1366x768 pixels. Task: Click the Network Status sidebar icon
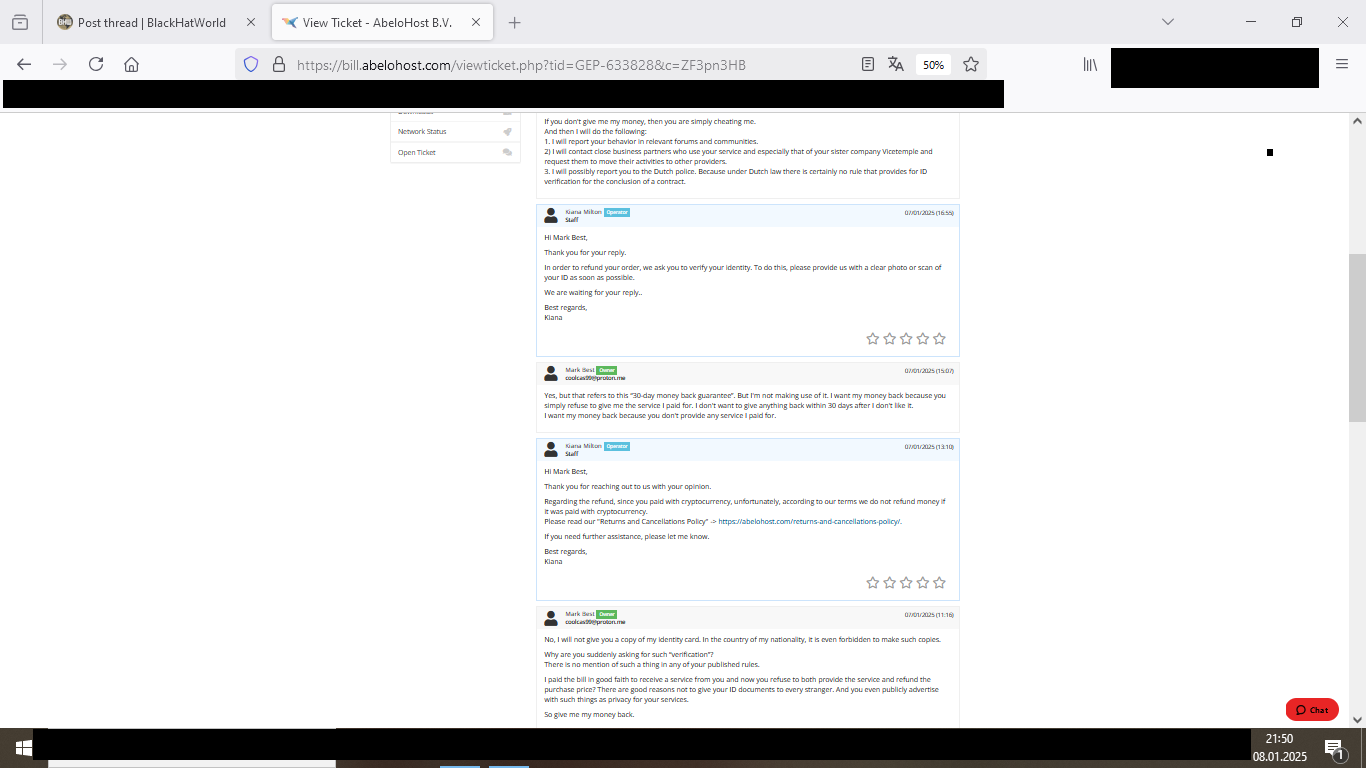tap(507, 132)
